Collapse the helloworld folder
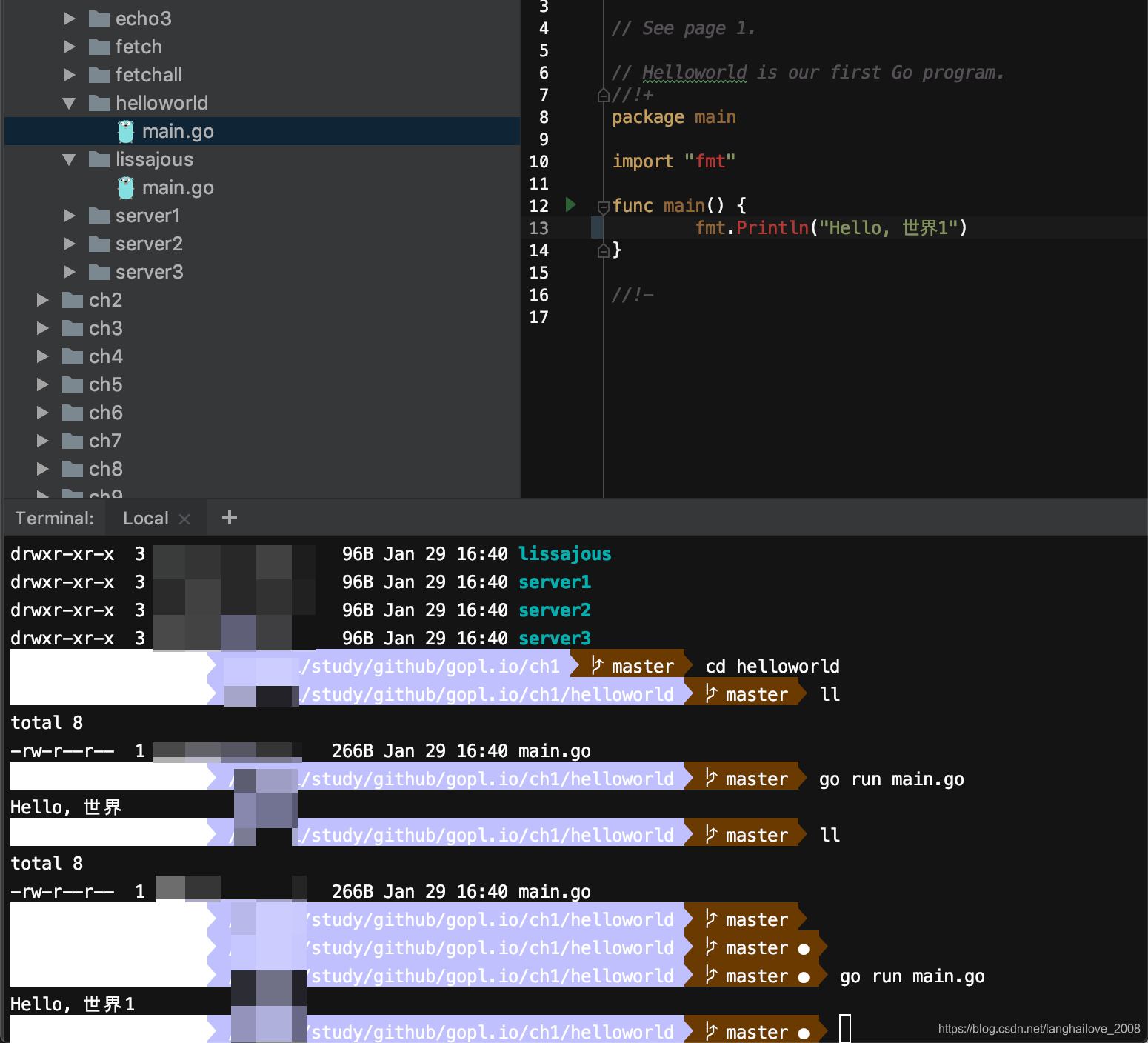This screenshot has height=1043, width=1148. point(70,103)
